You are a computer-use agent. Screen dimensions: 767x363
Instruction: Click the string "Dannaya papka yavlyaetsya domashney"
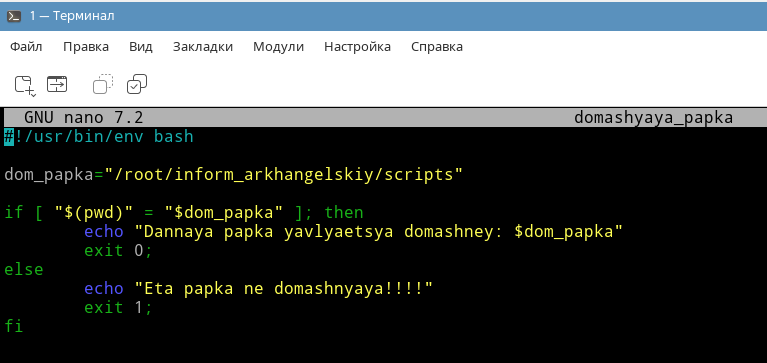[x=379, y=231]
